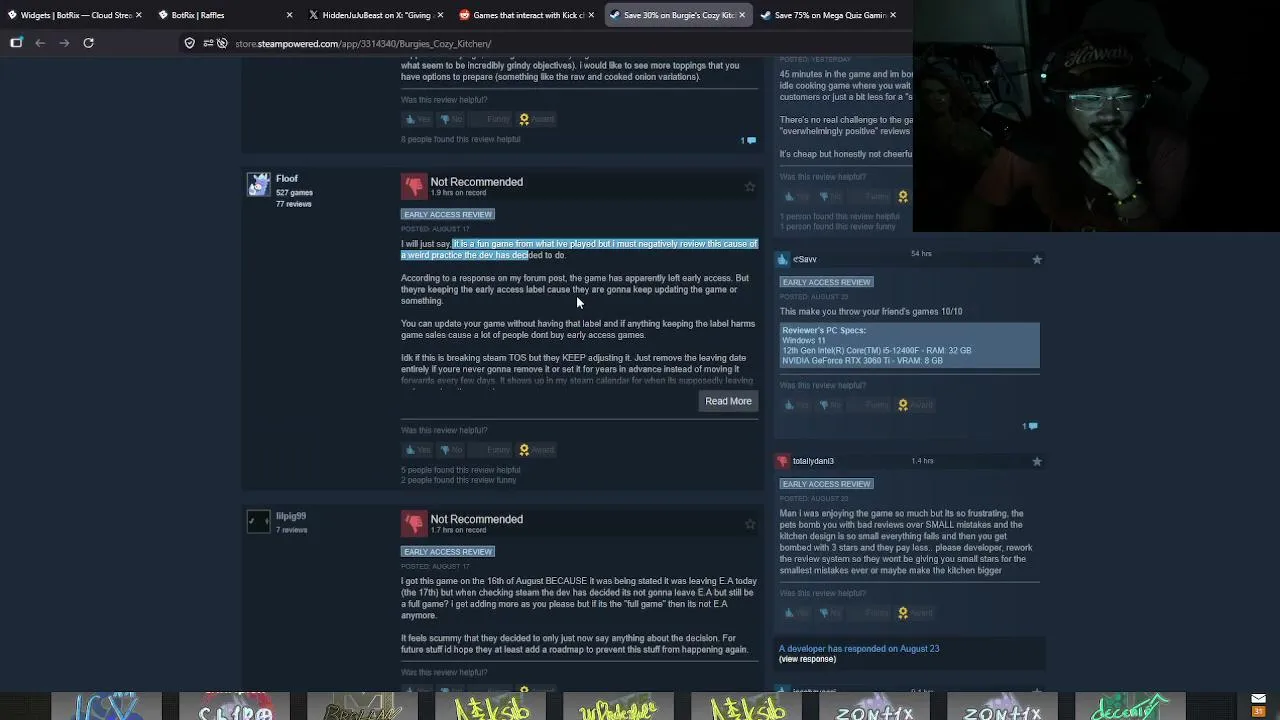Go forward to the next page

(64, 43)
